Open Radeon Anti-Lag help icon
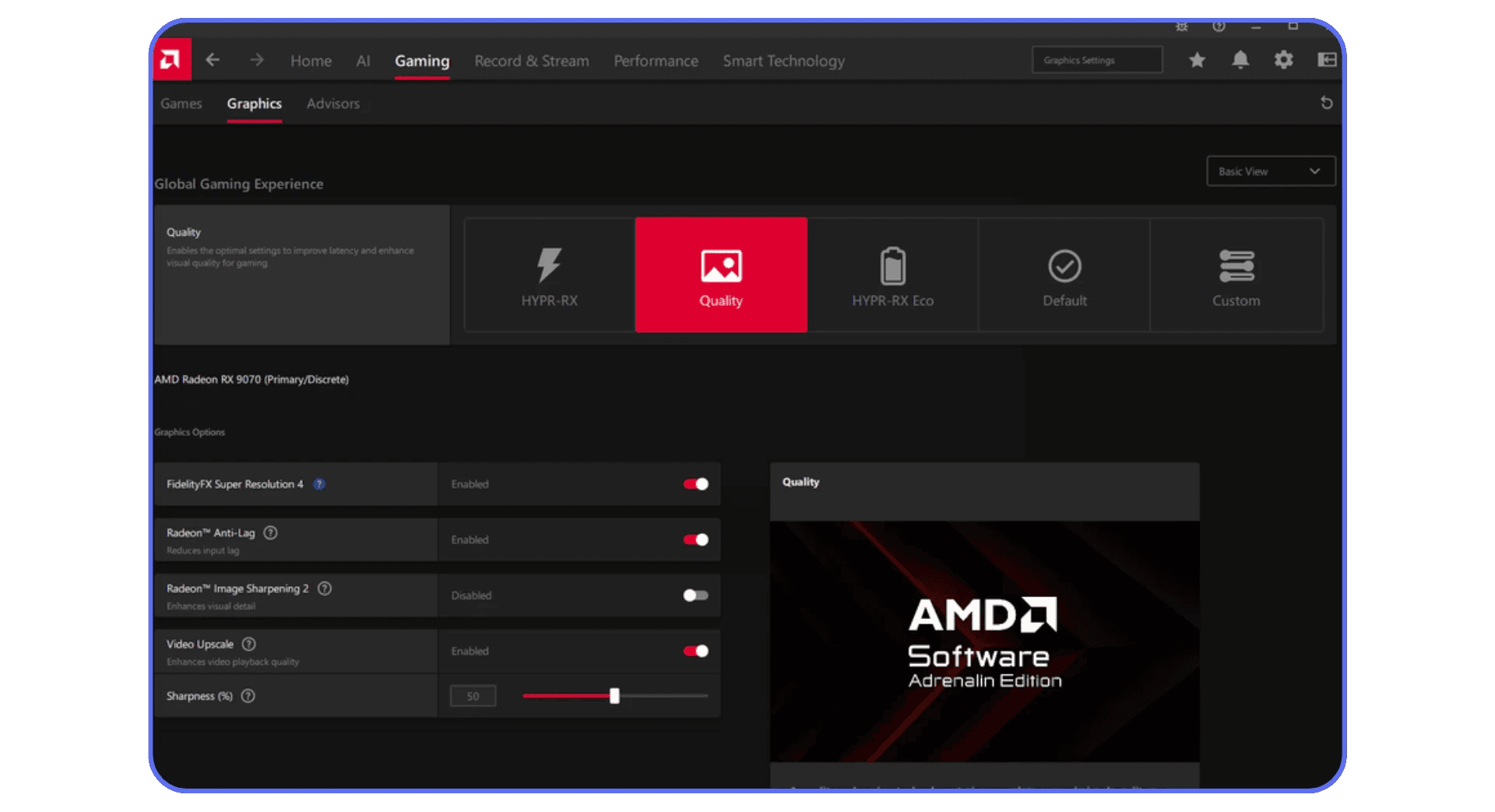The width and height of the screenshot is (1495, 812). tap(270, 533)
